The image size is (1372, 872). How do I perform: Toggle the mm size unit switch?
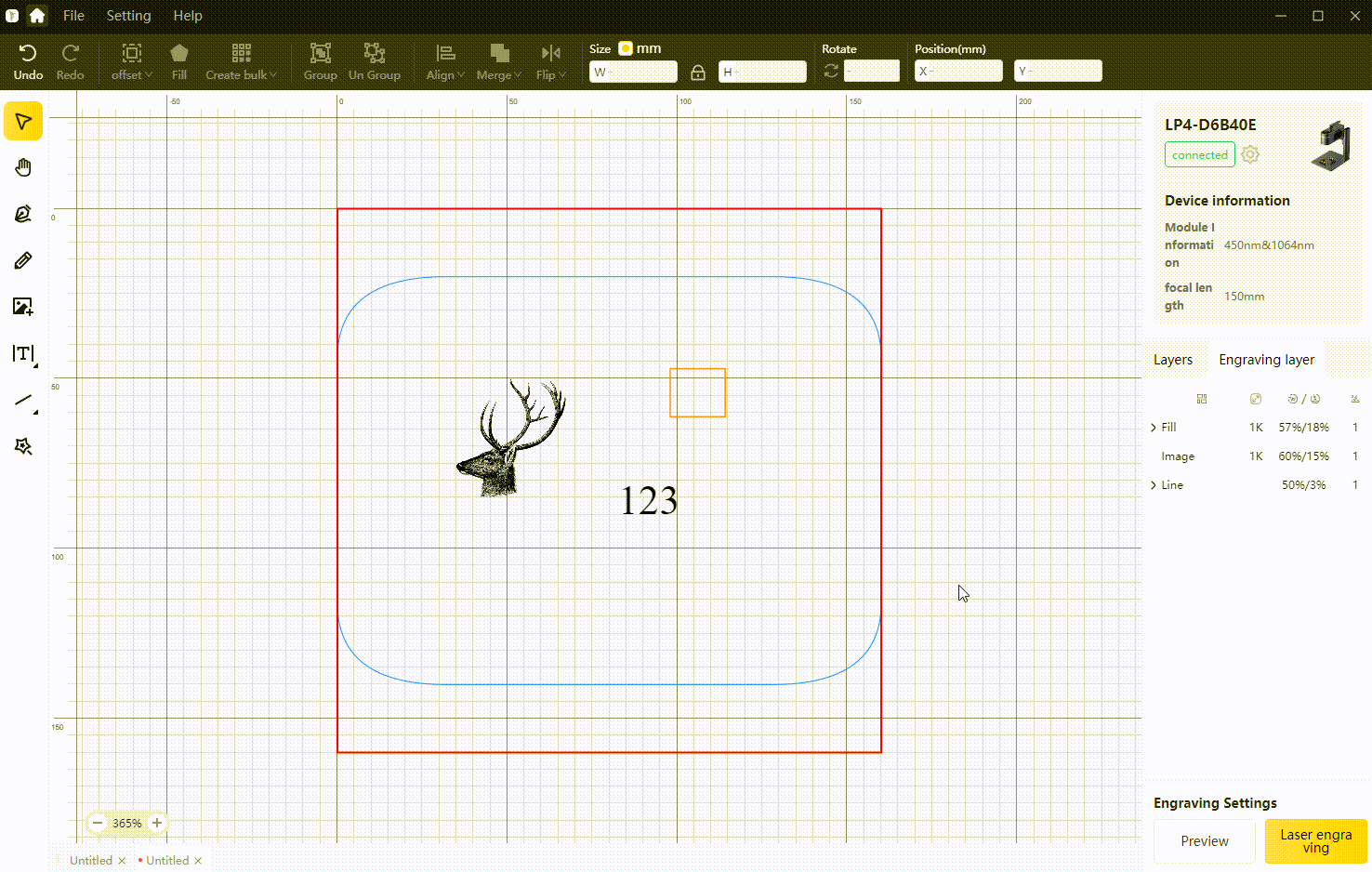click(626, 48)
